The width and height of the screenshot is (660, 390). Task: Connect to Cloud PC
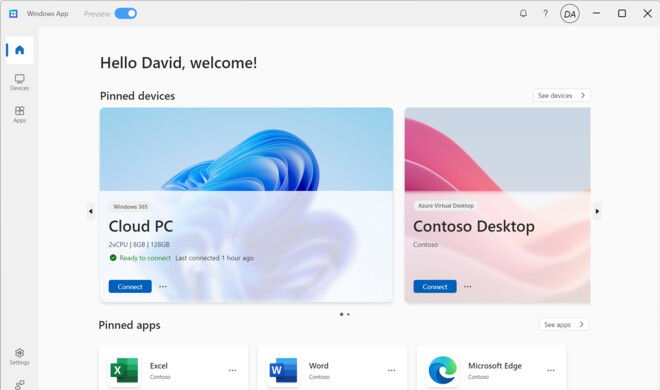click(x=130, y=287)
